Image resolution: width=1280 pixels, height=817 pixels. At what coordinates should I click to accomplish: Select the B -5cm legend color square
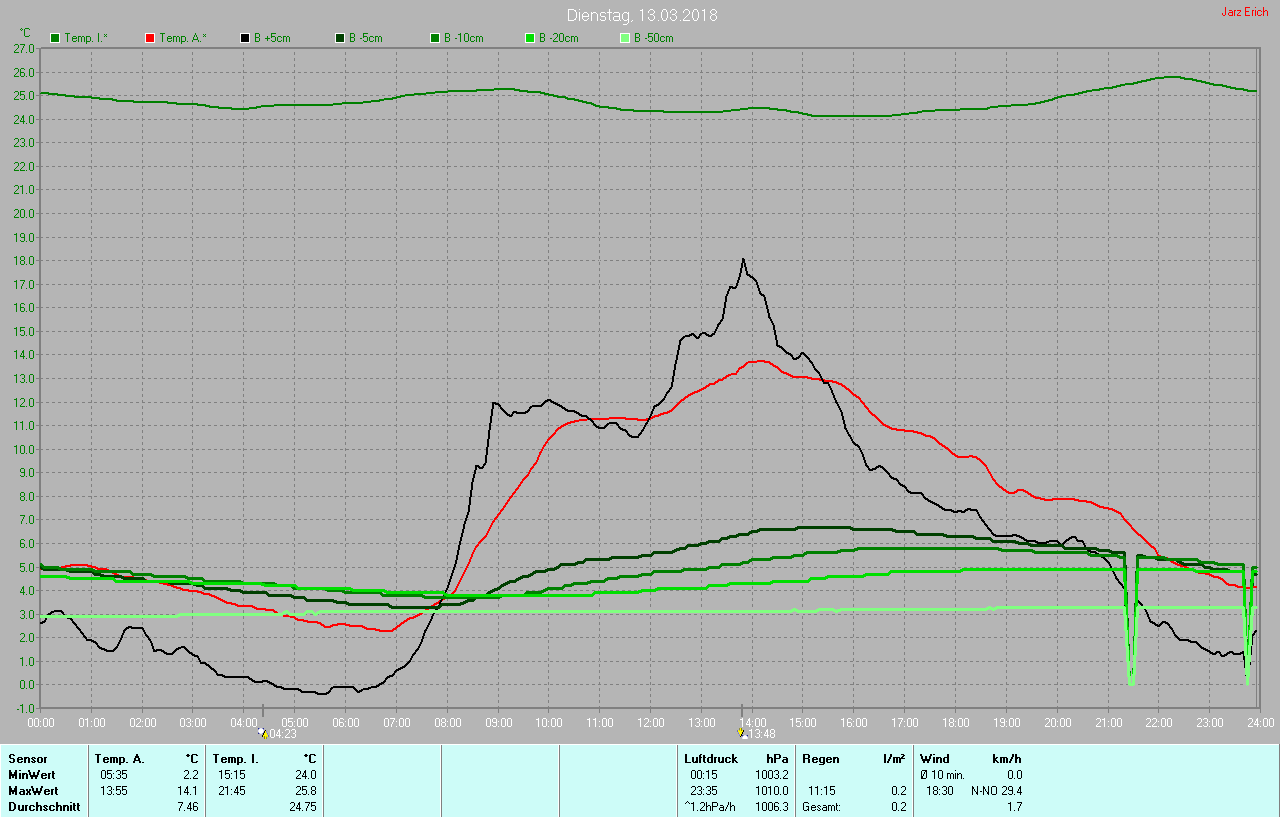[x=340, y=38]
